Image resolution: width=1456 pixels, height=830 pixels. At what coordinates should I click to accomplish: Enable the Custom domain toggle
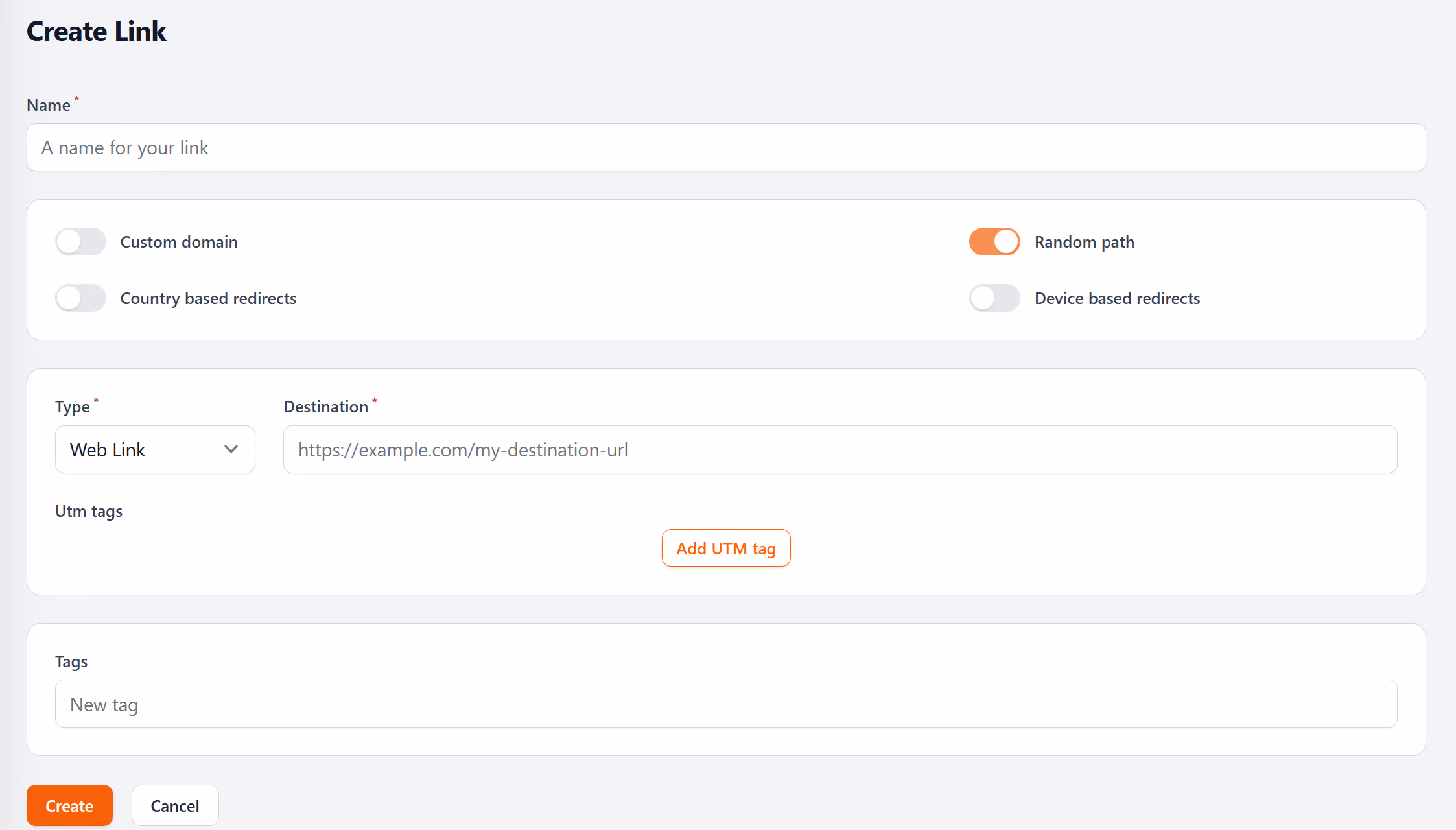pos(80,241)
